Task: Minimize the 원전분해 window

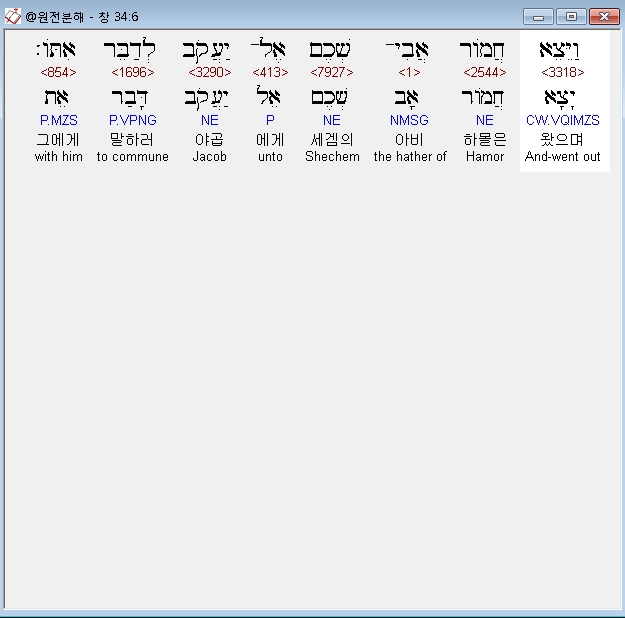Action: 538,17
